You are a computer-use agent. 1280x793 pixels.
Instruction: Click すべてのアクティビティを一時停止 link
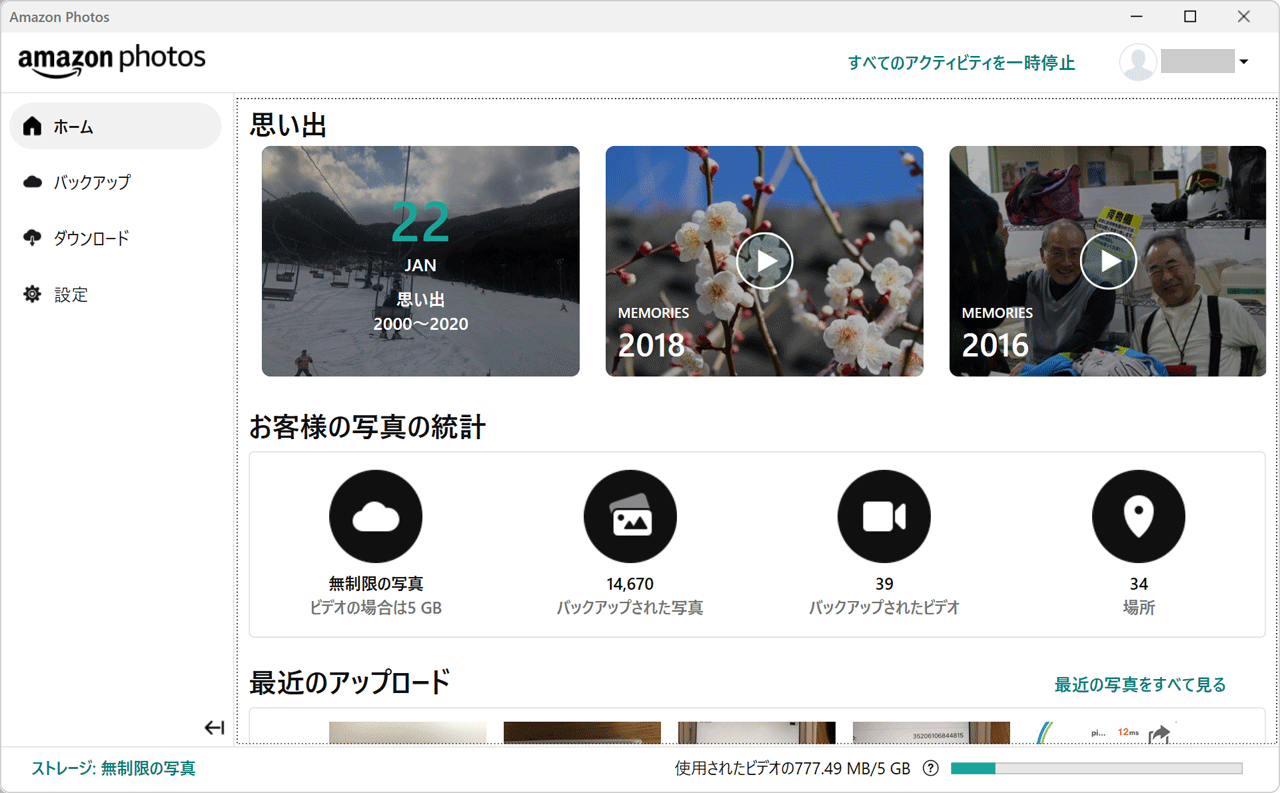coord(961,62)
